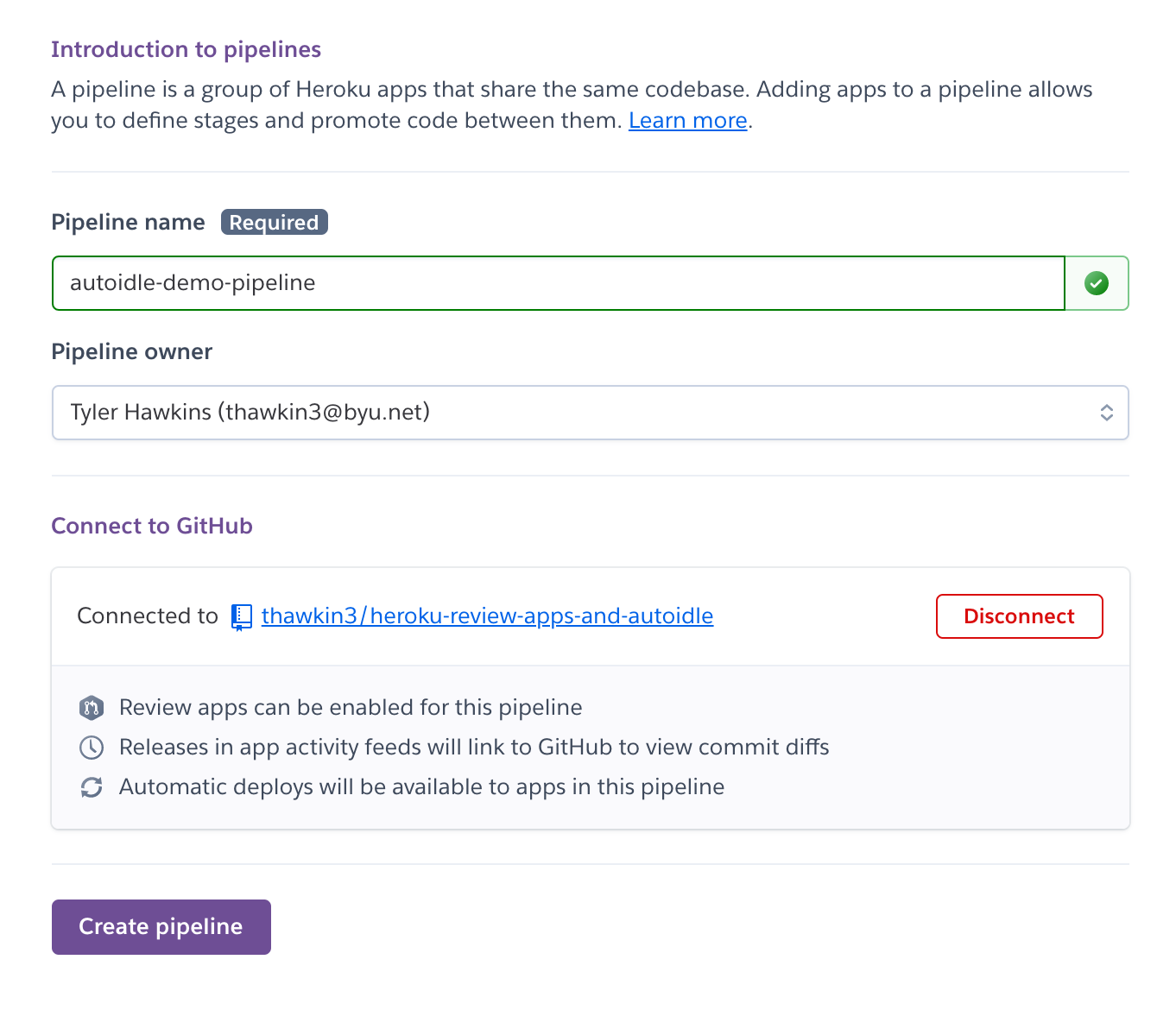Click the 'Pipeline owner' label
The height and width of the screenshot is (1010, 1176).
click(131, 352)
